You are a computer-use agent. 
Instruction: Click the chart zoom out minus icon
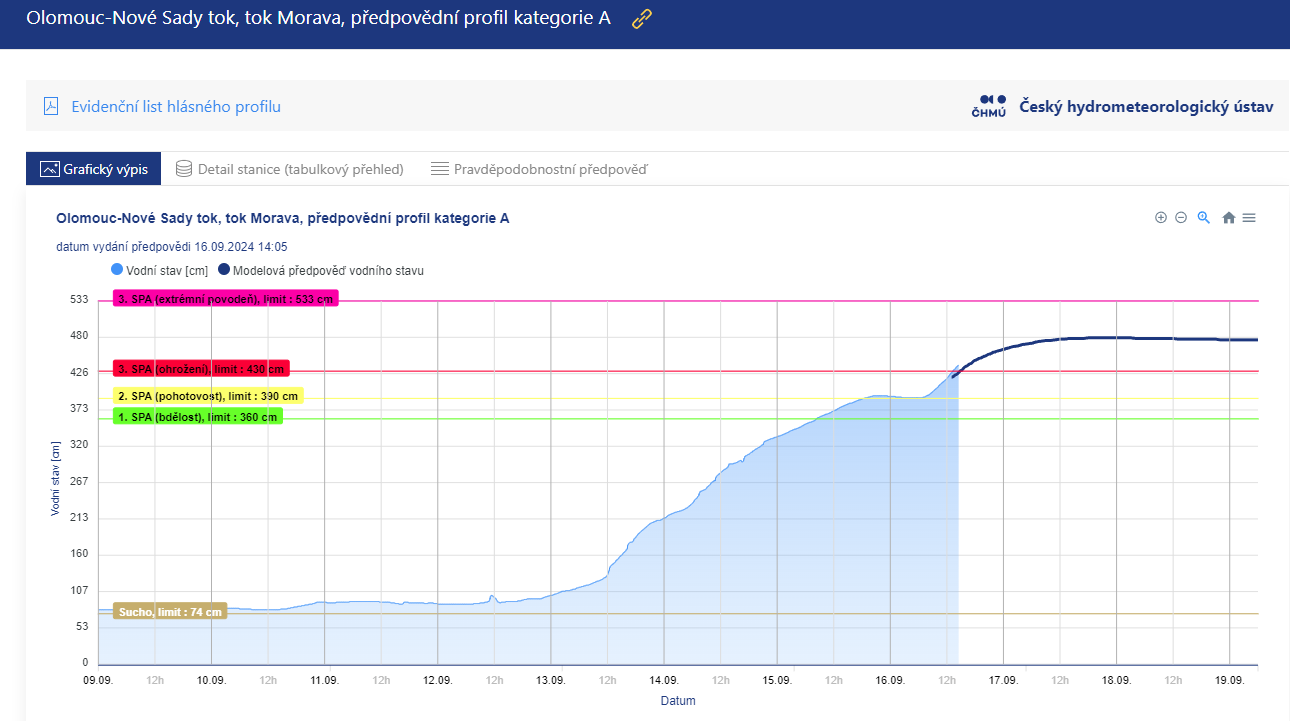pyautogui.click(x=1181, y=218)
